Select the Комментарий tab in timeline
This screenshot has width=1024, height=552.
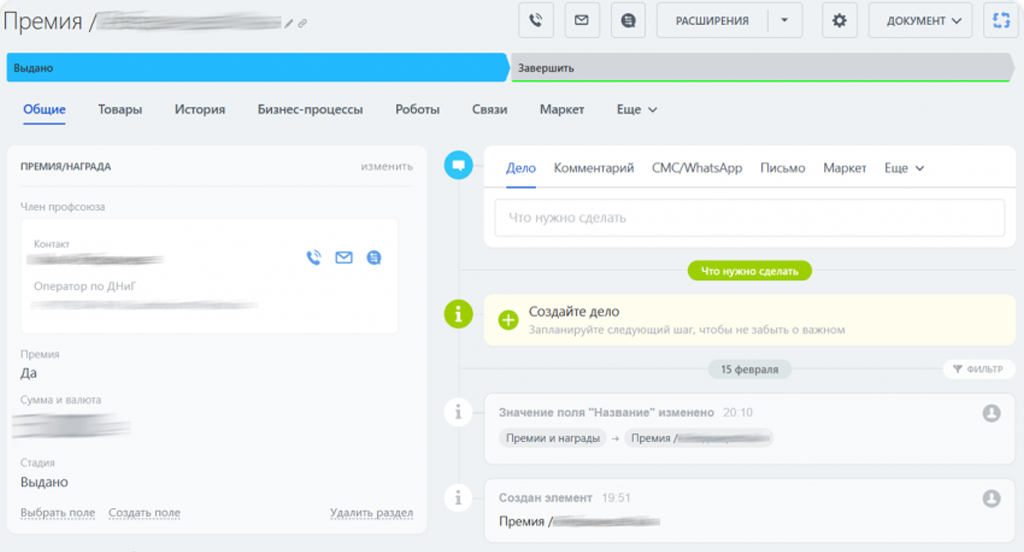coord(594,168)
